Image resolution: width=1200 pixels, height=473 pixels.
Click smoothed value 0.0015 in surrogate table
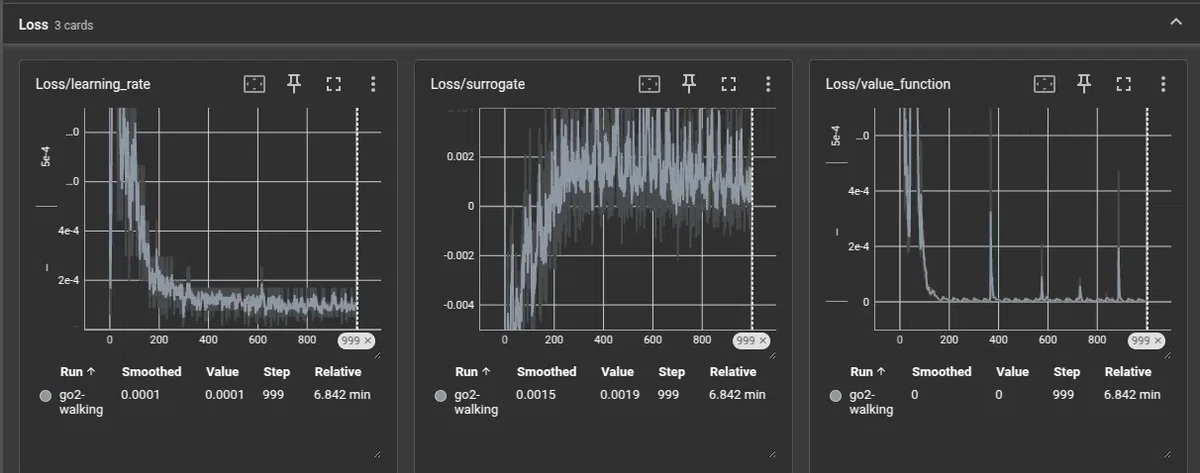point(535,395)
